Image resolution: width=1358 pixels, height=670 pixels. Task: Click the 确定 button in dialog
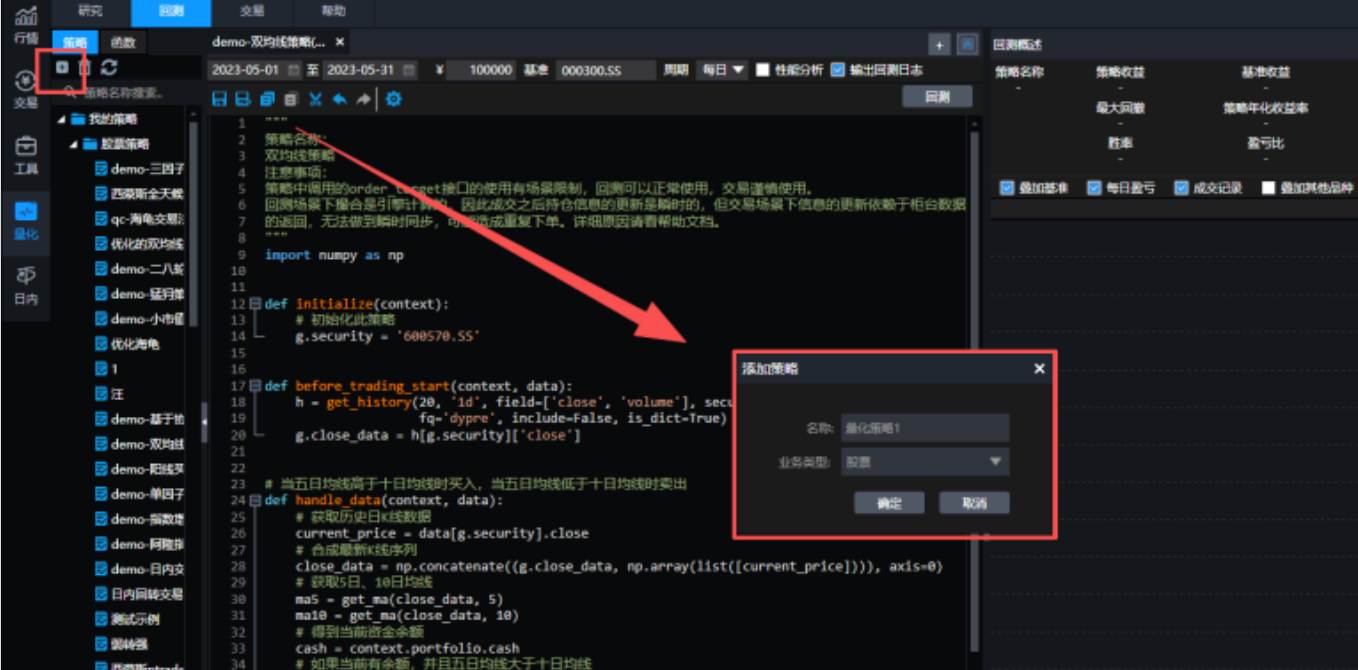(889, 503)
